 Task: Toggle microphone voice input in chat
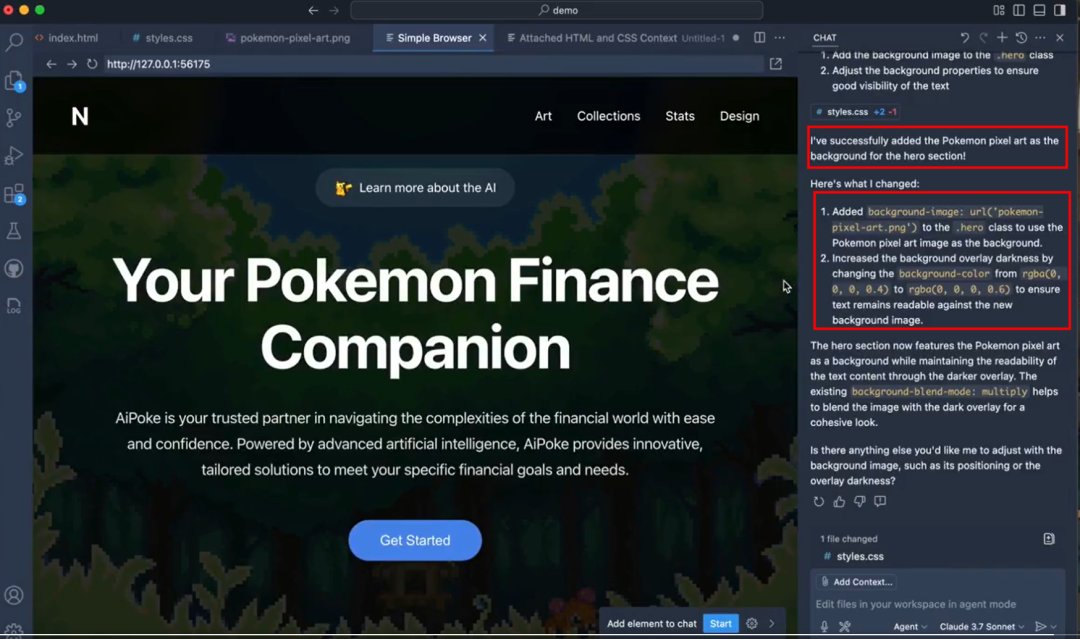coord(823,626)
